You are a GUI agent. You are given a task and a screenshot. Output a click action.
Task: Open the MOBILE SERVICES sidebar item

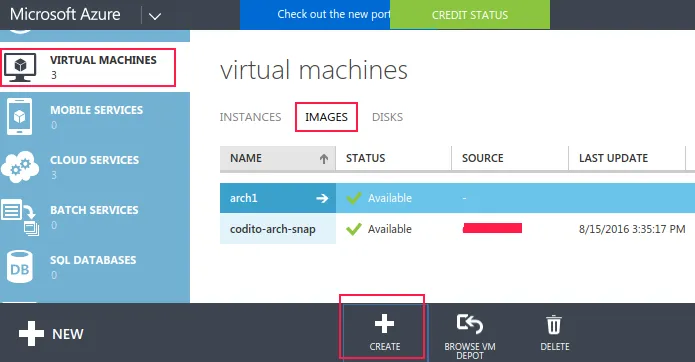coord(95,117)
